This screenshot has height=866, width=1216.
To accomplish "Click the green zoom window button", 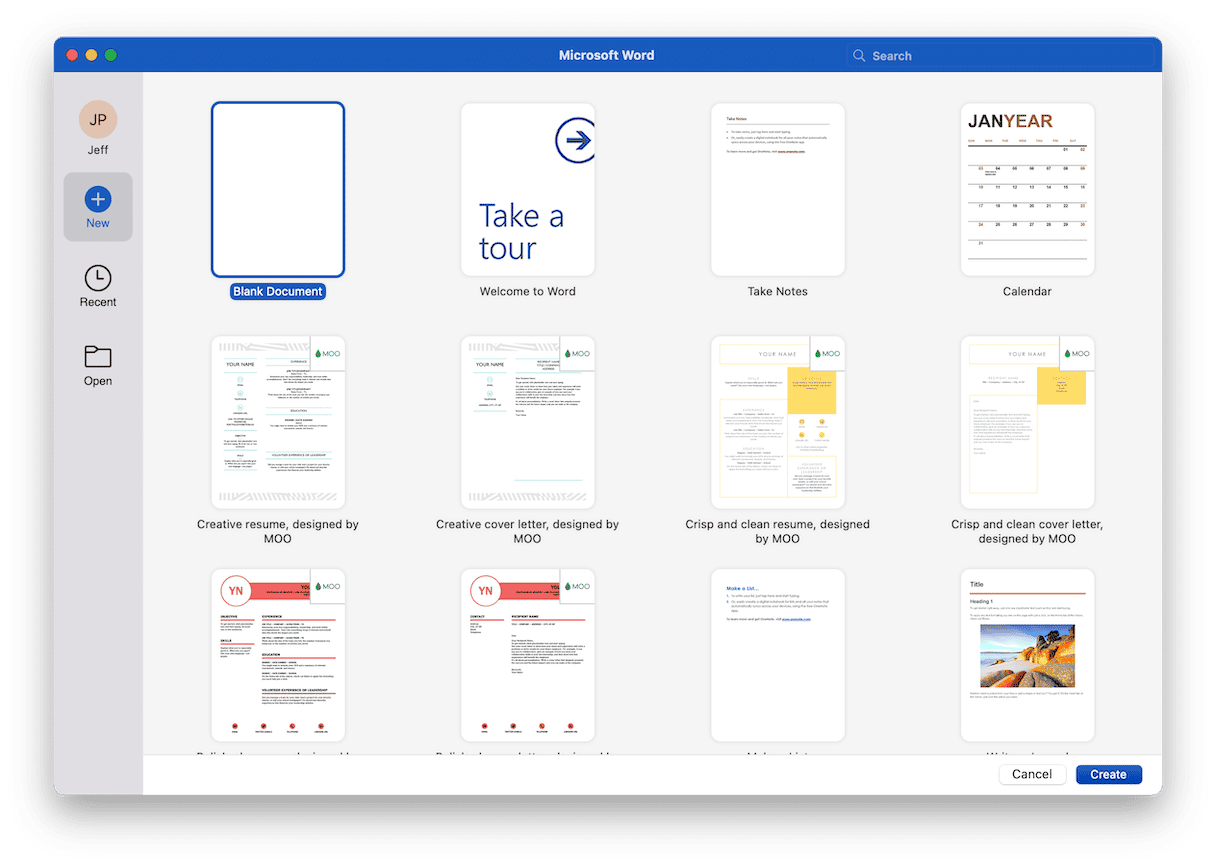I will [x=111, y=55].
